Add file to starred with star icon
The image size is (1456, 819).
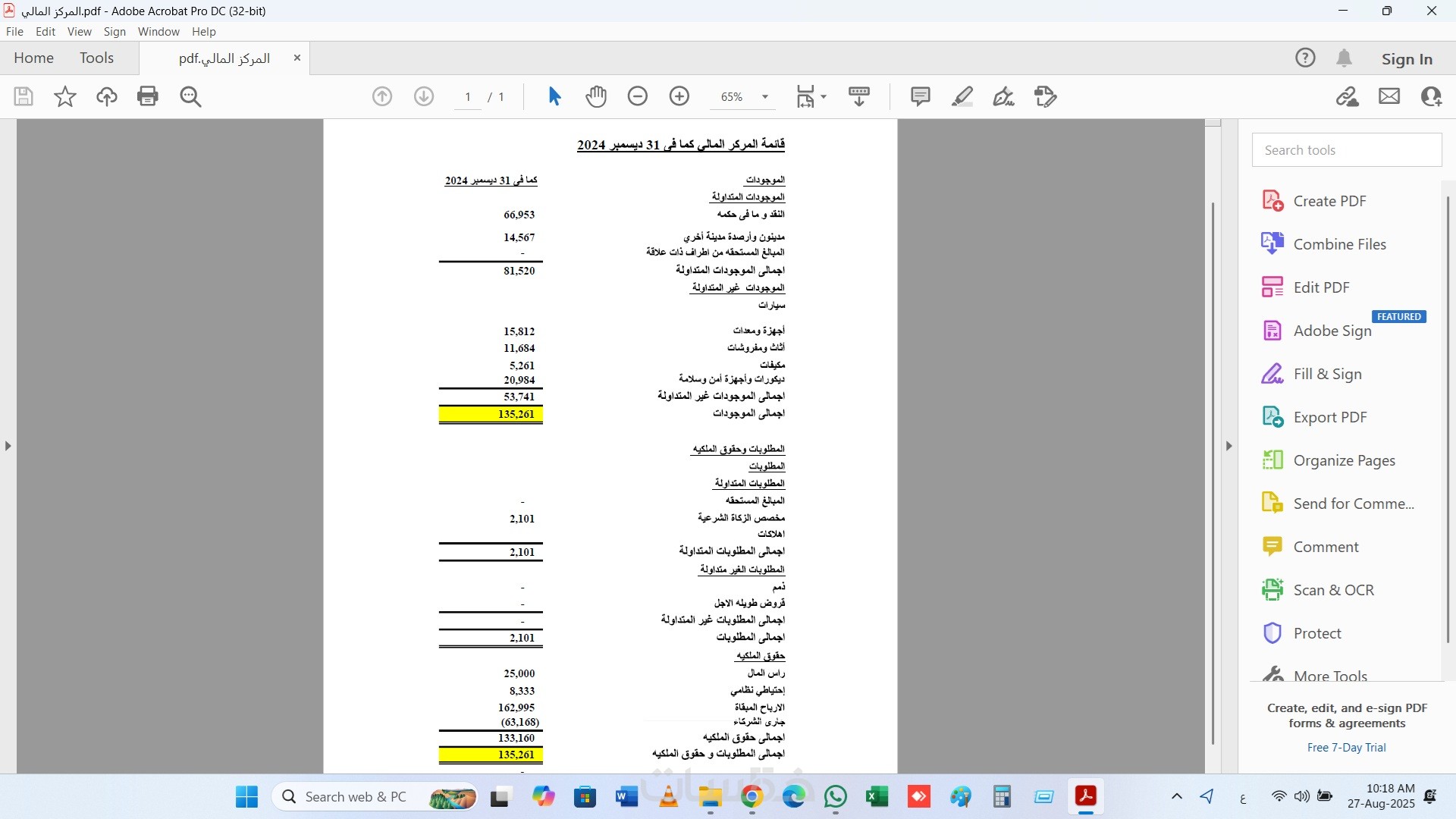tap(65, 96)
